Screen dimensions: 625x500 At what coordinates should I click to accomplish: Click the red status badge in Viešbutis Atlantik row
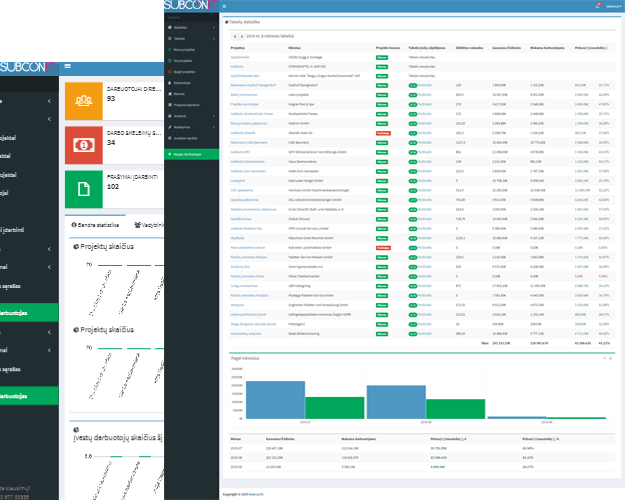click(x=383, y=133)
